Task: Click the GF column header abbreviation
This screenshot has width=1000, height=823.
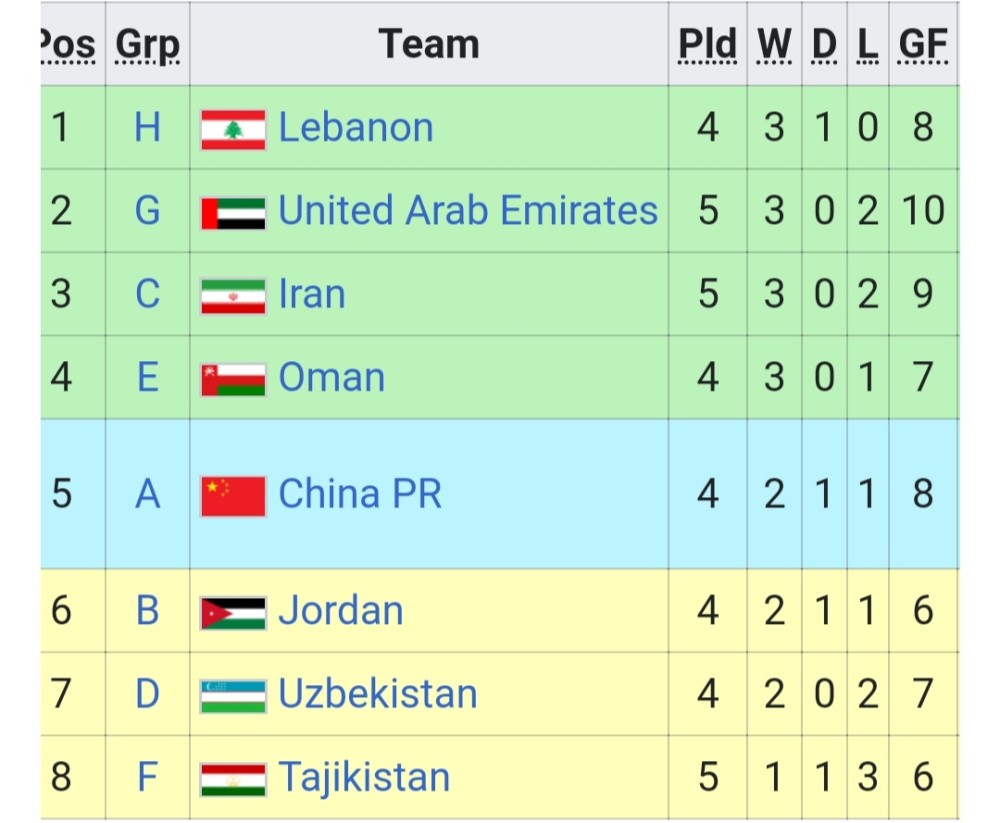Action: (x=922, y=44)
